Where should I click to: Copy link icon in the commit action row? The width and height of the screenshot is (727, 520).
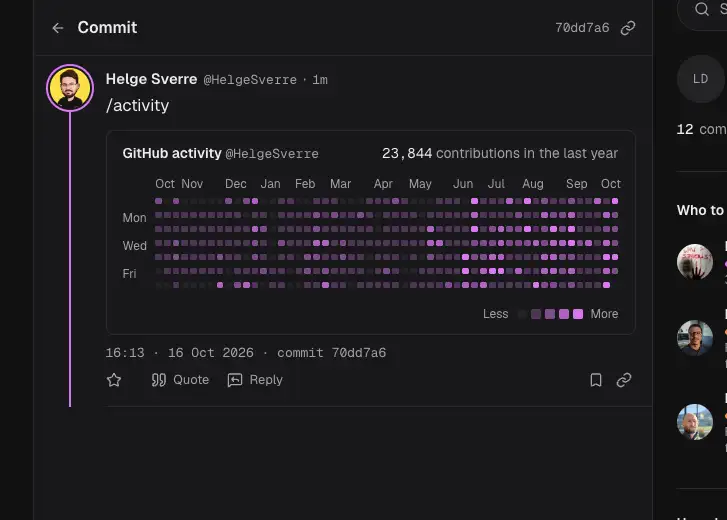pos(624,380)
